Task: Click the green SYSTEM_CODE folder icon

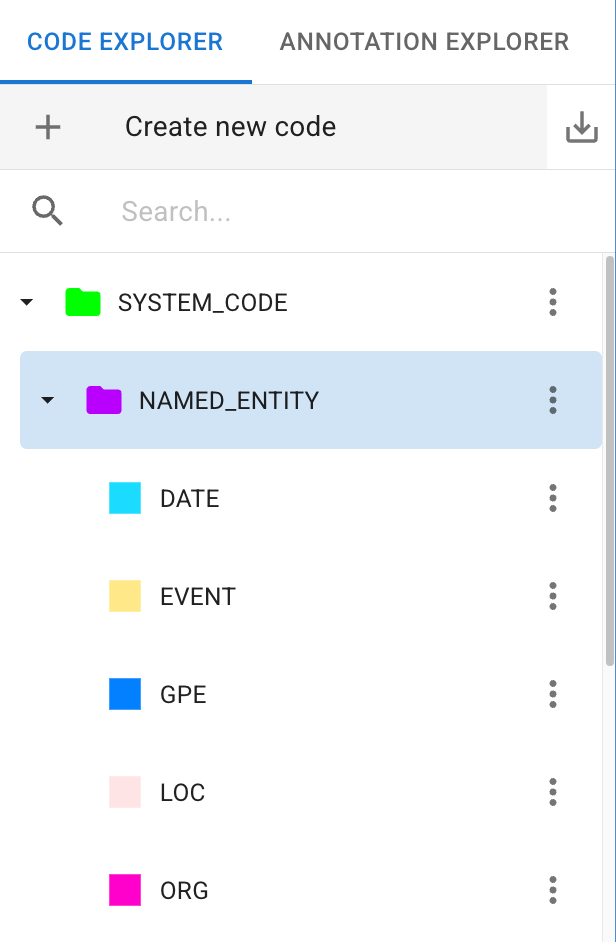Action: (83, 302)
